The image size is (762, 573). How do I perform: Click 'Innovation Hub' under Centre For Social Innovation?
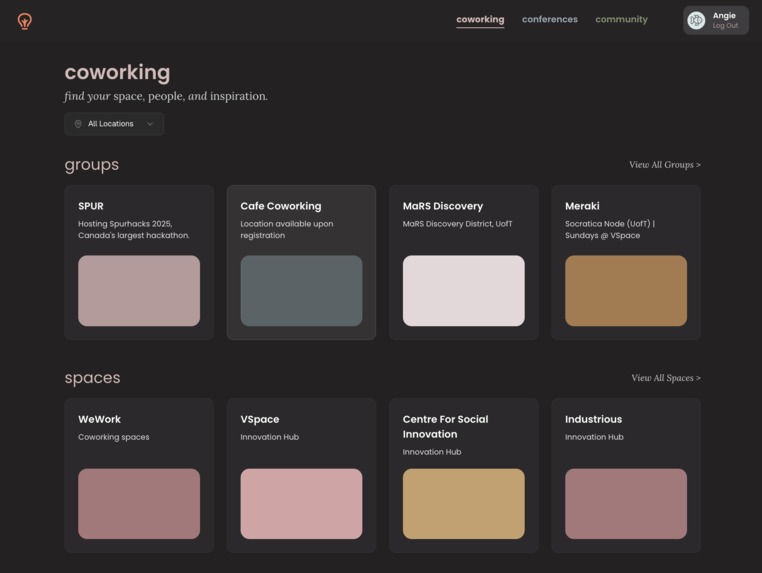432,452
